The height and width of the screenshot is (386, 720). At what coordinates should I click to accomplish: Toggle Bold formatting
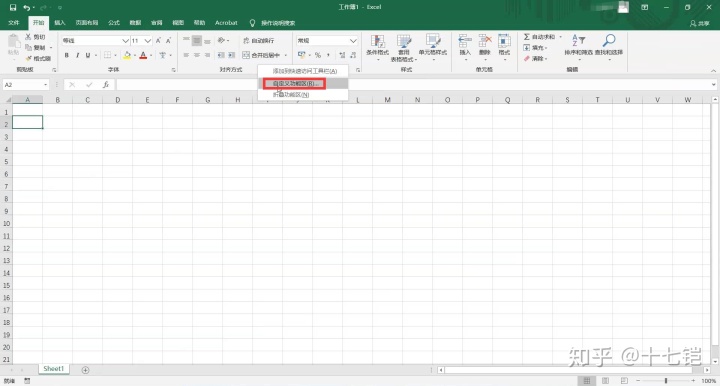pyautogui.click(x=67, y=55)
